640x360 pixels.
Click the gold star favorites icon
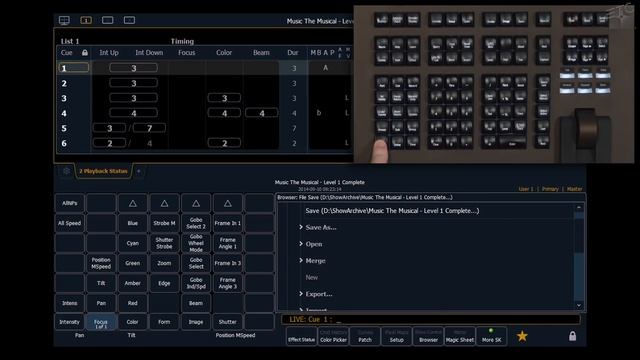pos(522,336)
